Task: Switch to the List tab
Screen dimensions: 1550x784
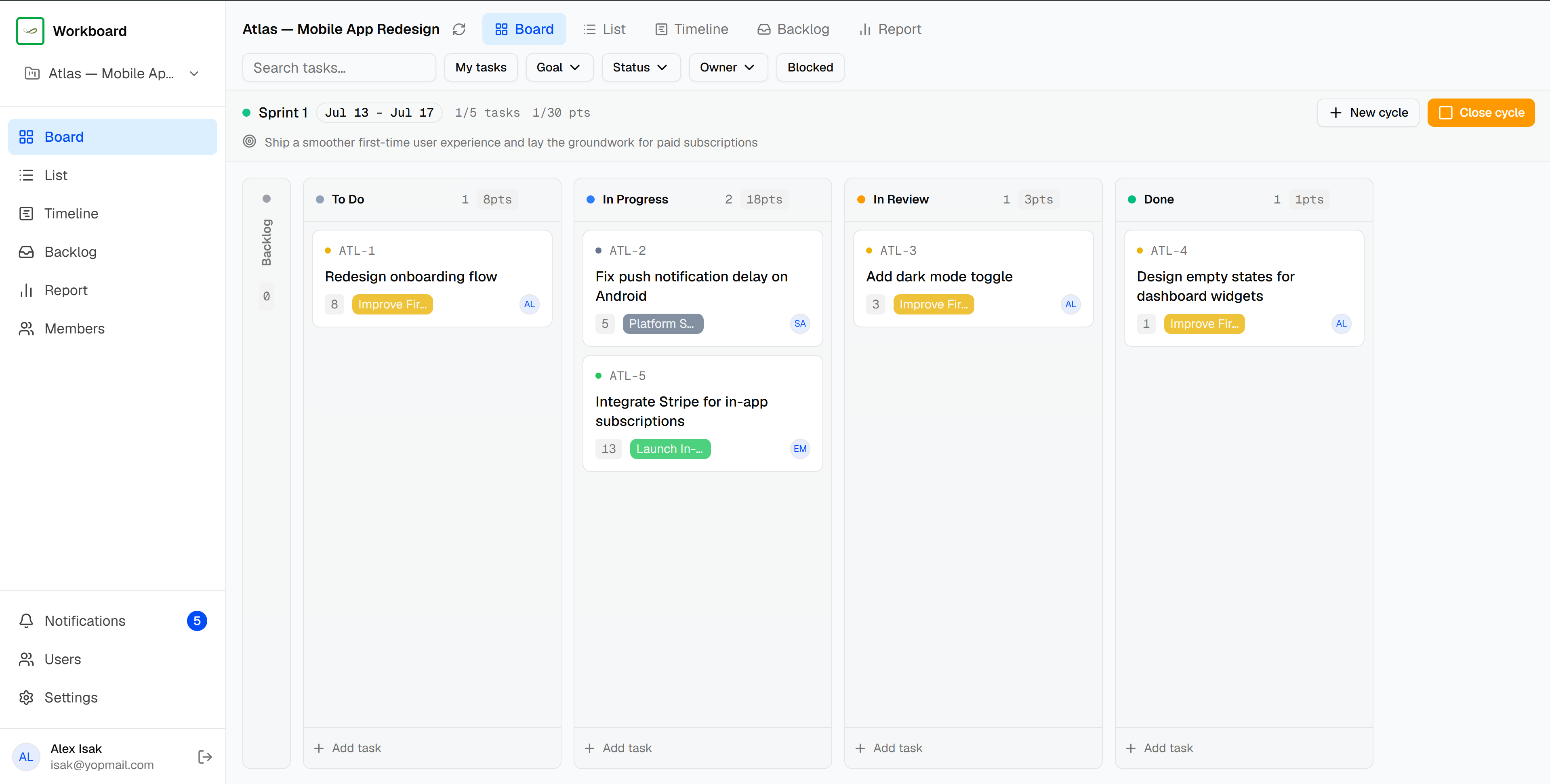Action: [605, 29]
